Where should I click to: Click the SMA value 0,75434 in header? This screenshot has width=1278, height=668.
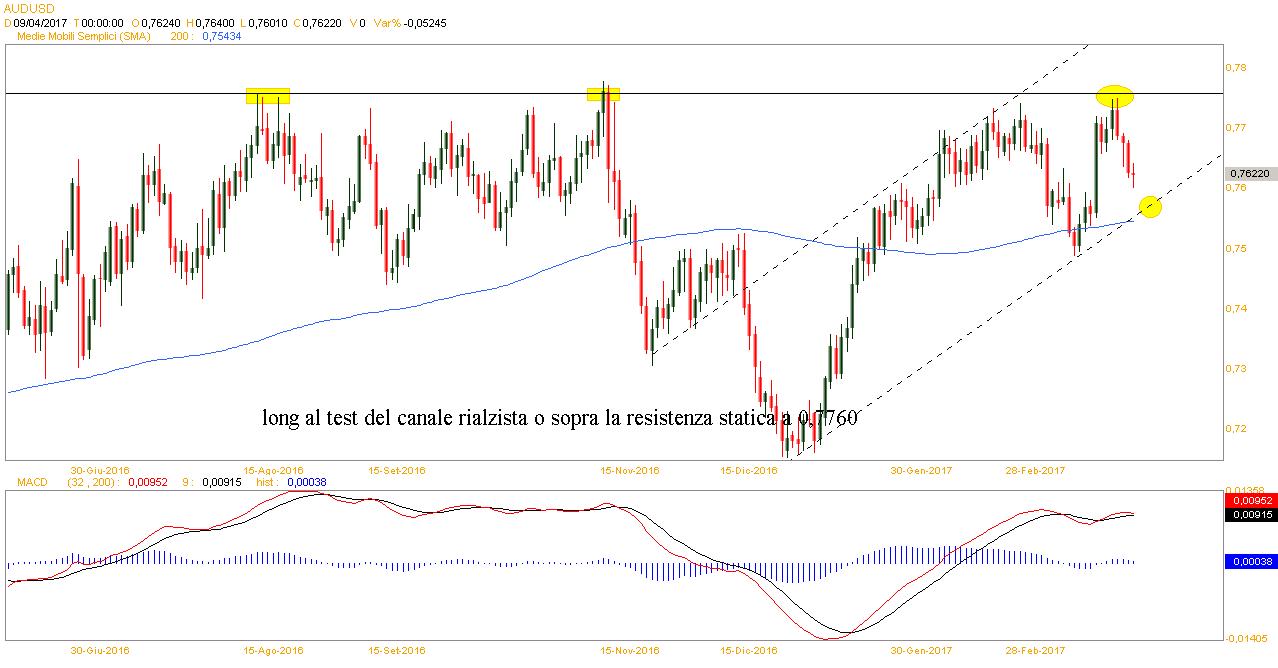pos(221,35)
